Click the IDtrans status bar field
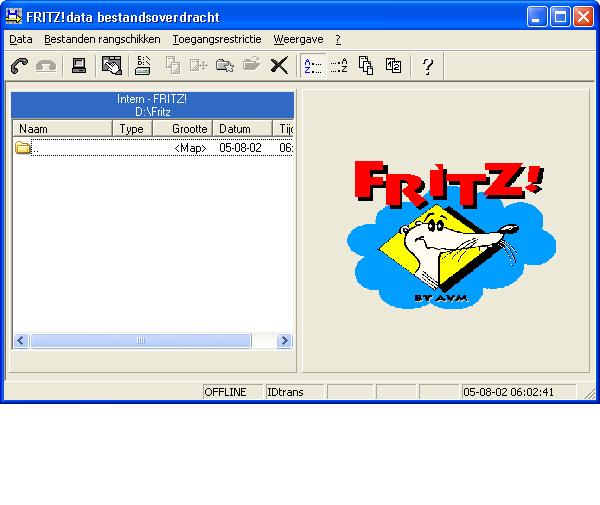Image resolution: width=600 pixels, height=505 pixels. pyautogui.click(x=295, y=392)
